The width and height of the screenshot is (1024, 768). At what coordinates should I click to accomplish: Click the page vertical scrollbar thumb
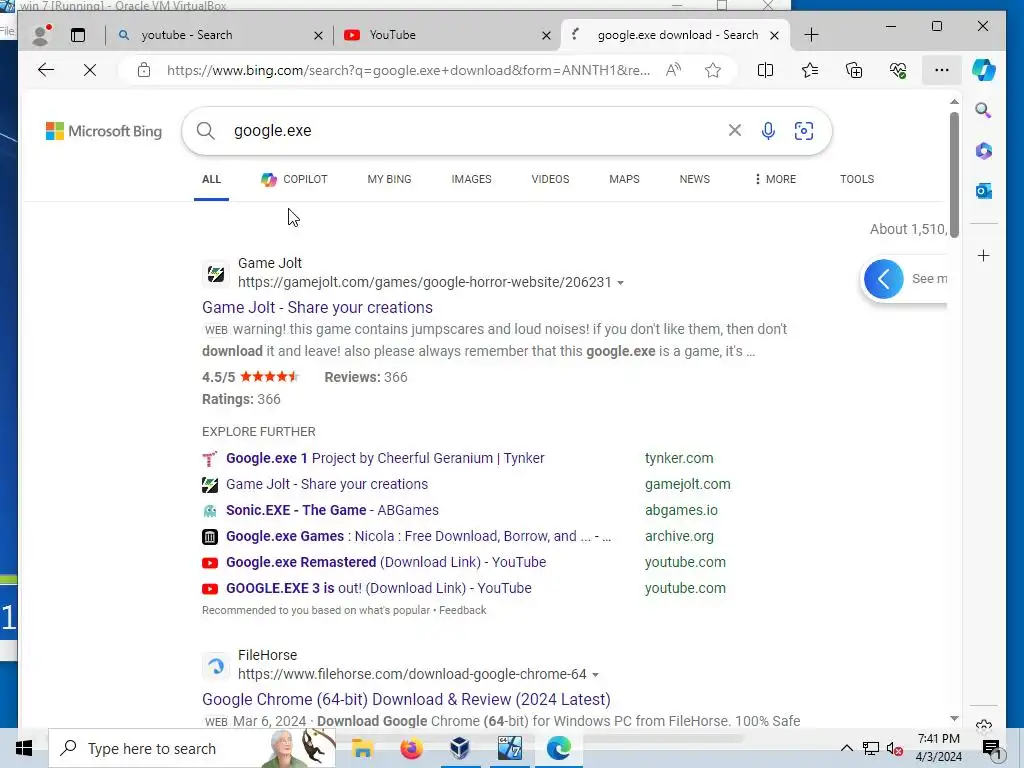[x=954, y=175]
